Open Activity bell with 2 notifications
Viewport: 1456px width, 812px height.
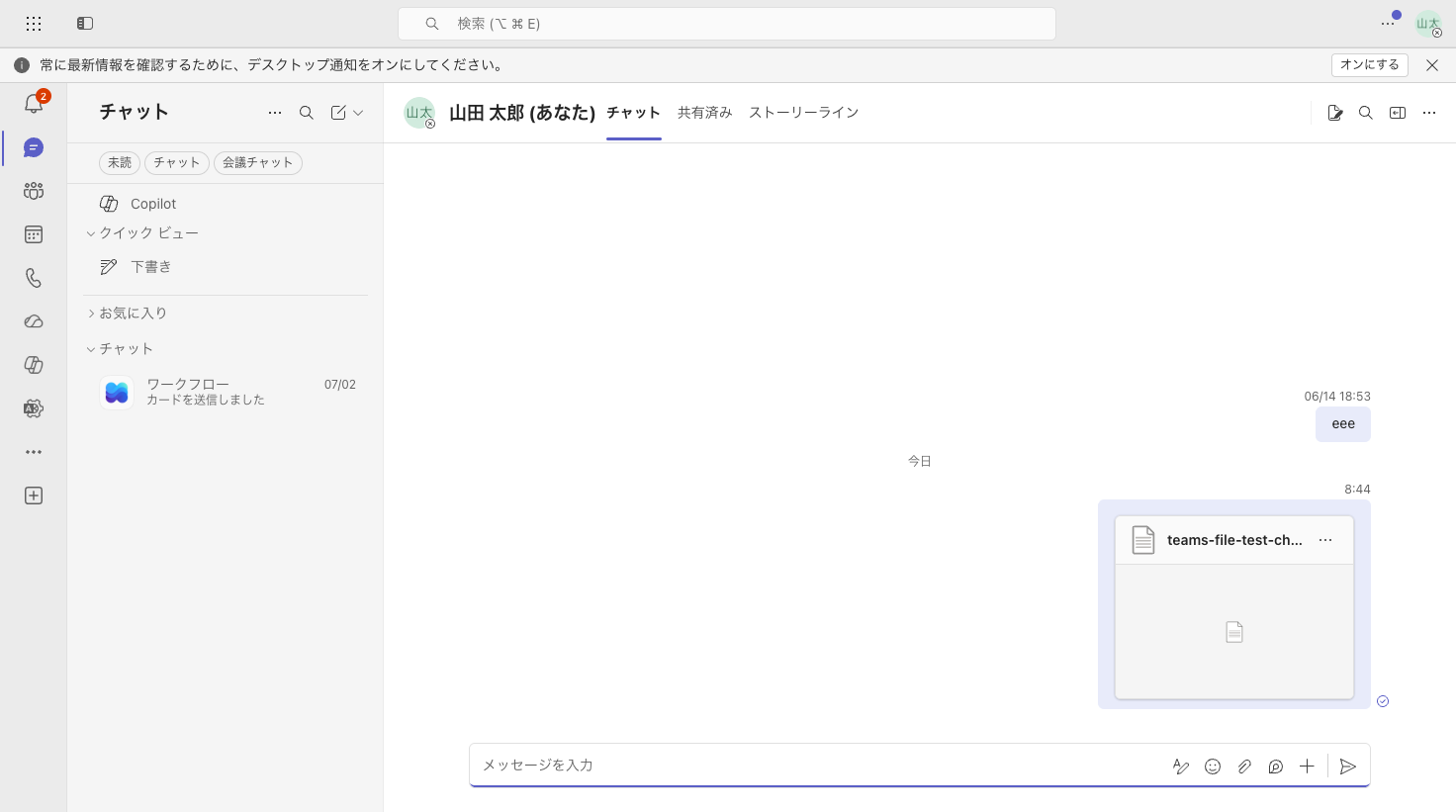34,104
